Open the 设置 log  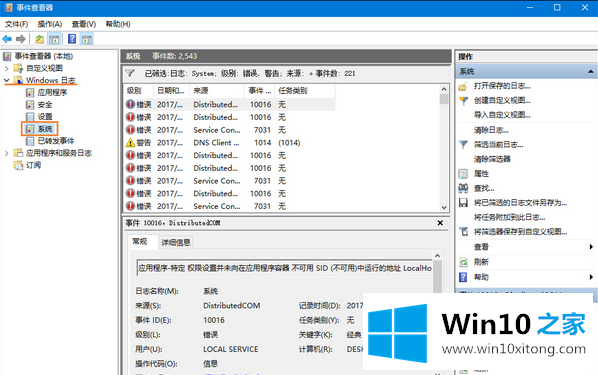(45, 117)
